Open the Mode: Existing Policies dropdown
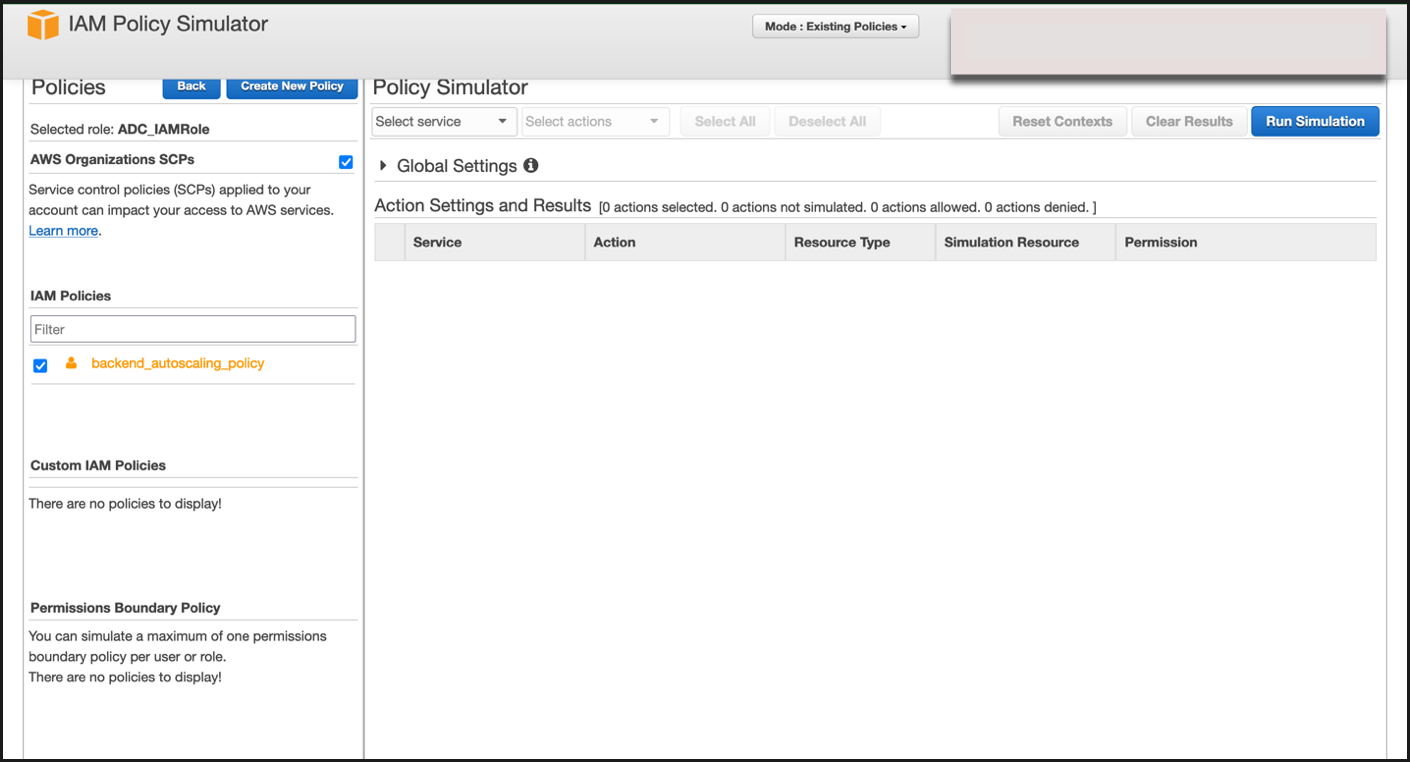Image resolution: width=1410 pixels, height=762 pixels. (835, 26)
